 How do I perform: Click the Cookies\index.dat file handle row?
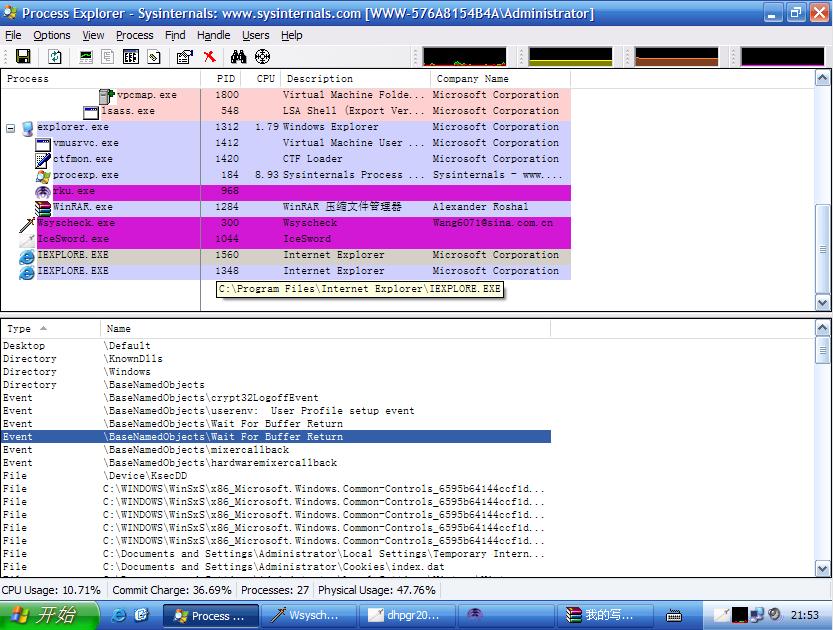[276, 567]
